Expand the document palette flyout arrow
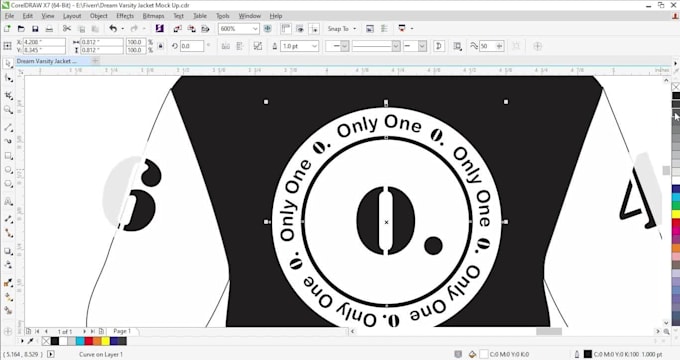 [22, 341]
